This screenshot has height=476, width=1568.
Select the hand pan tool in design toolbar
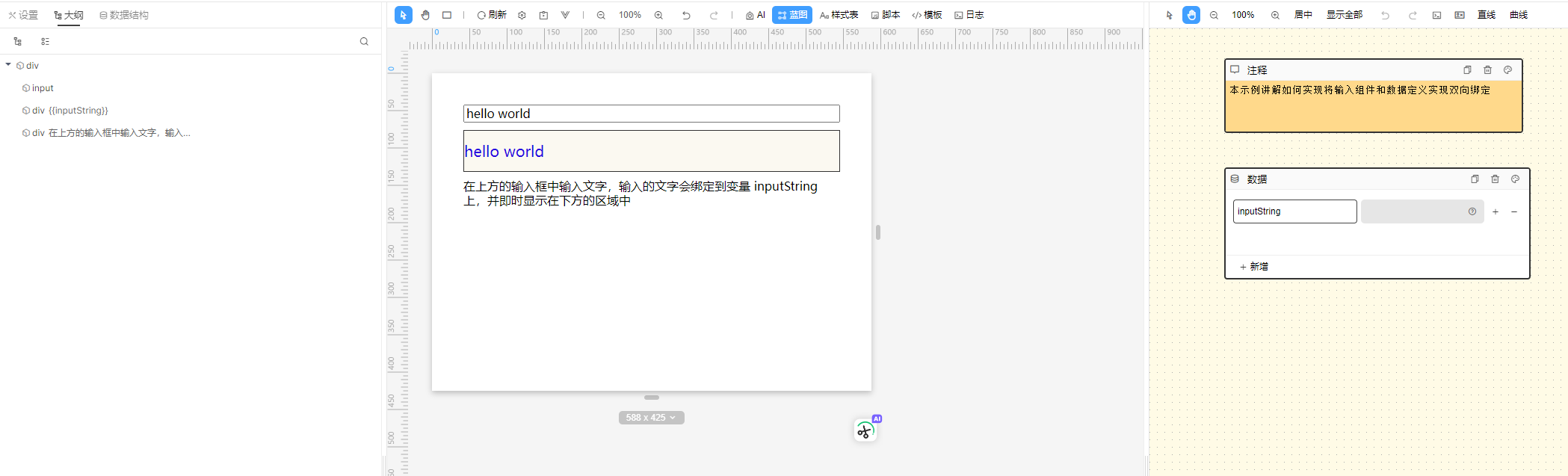click(x=425, y=15)
